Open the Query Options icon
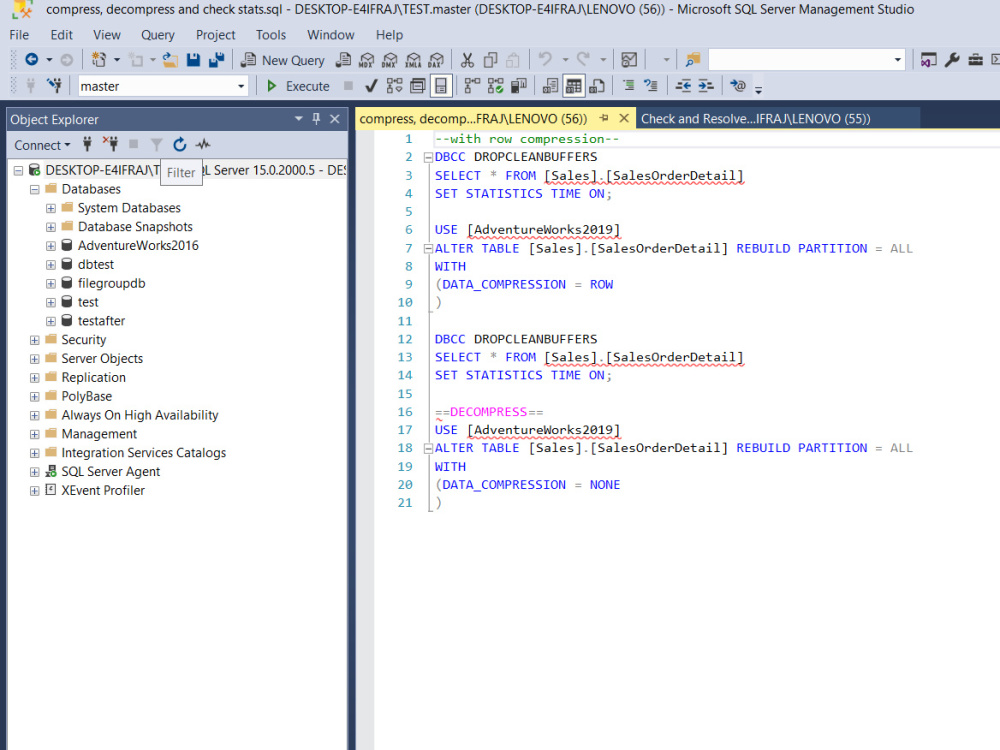 click(x=418, y=85)
